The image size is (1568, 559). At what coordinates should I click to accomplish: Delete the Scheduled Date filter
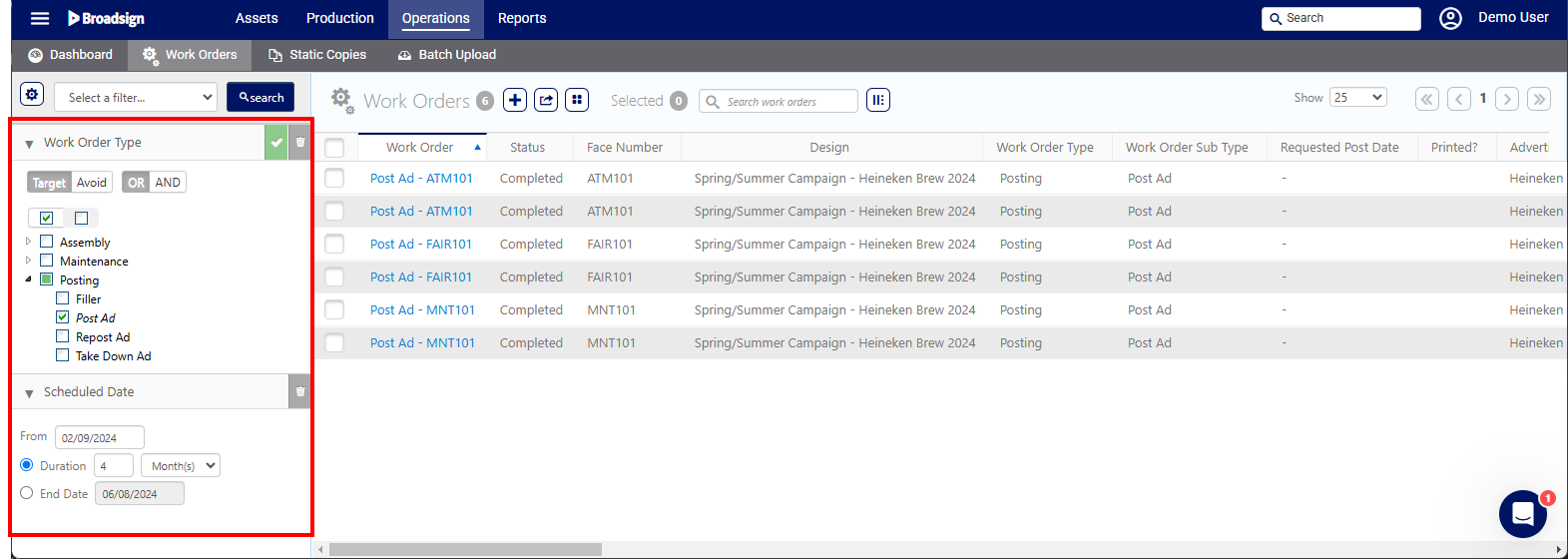point(300,391)
